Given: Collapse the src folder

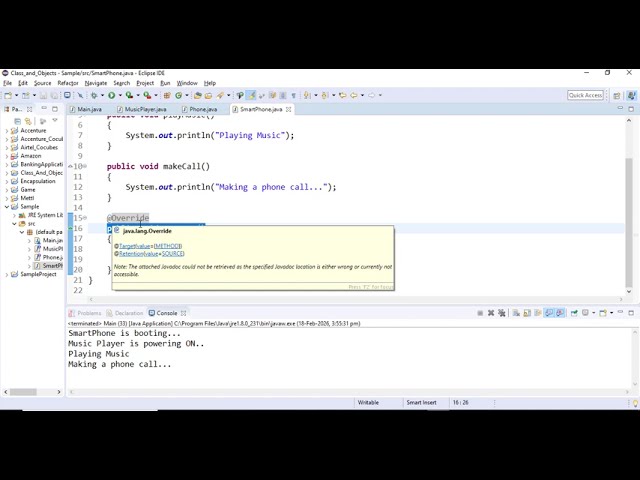Looking at the screenshot, I should click(x=14, y=224).
